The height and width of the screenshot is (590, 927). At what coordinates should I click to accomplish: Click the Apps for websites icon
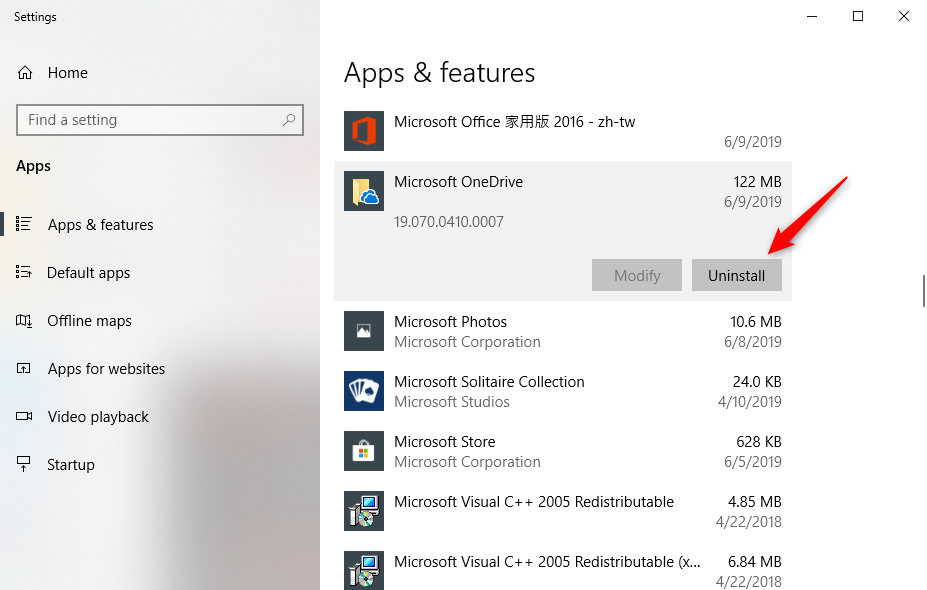click(x=24, y=368)
